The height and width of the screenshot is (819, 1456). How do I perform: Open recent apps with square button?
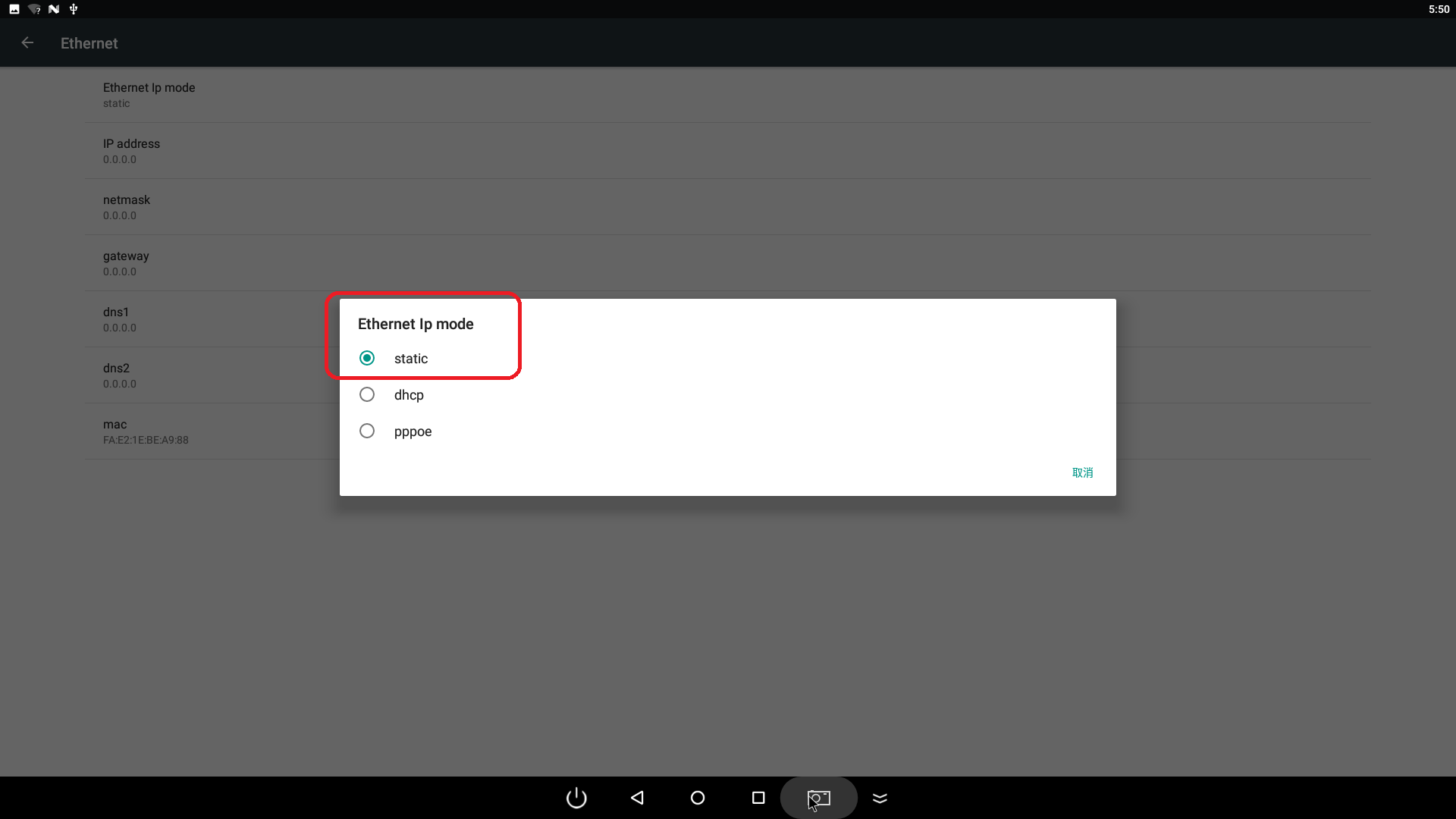coord(758,798)
